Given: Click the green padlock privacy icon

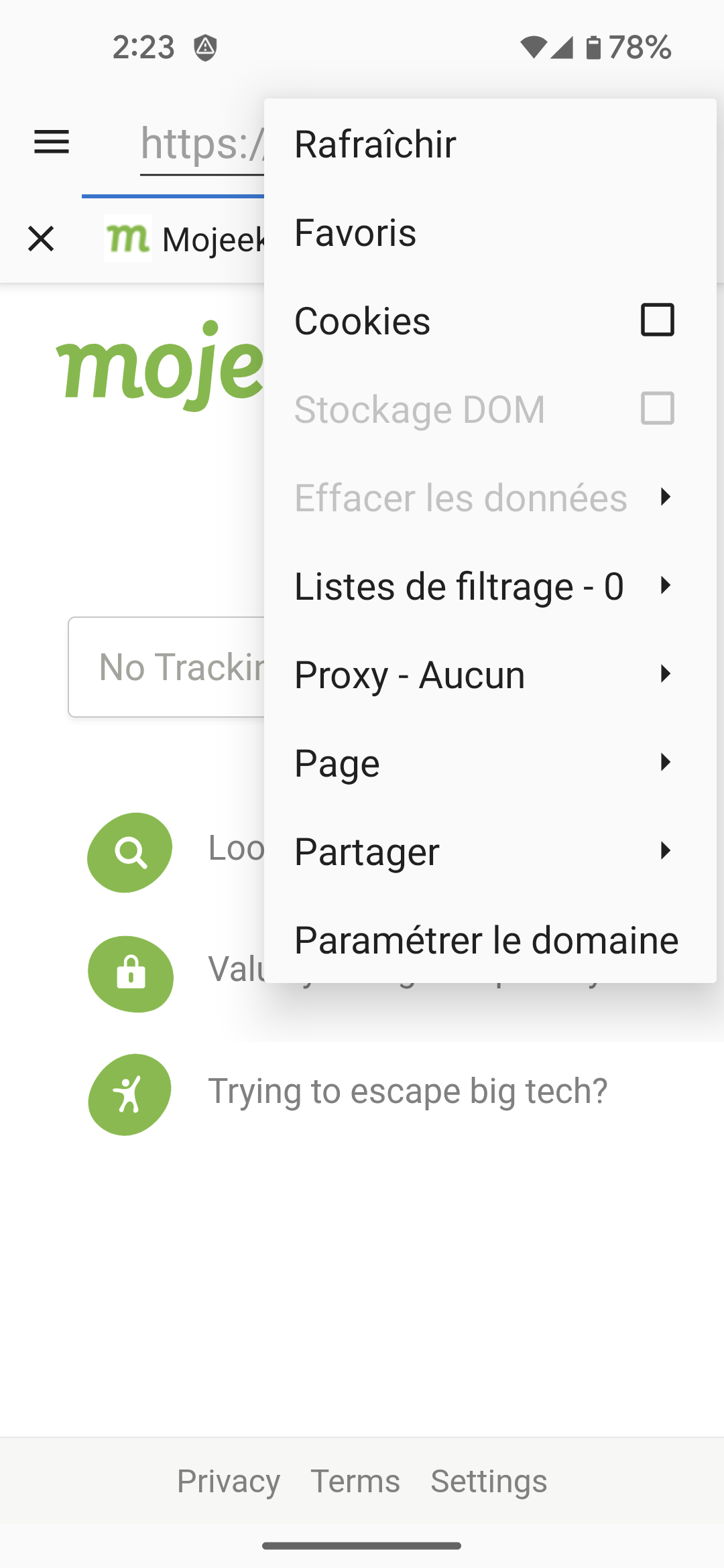Looking at the screenshot, I should click(131, 974).
